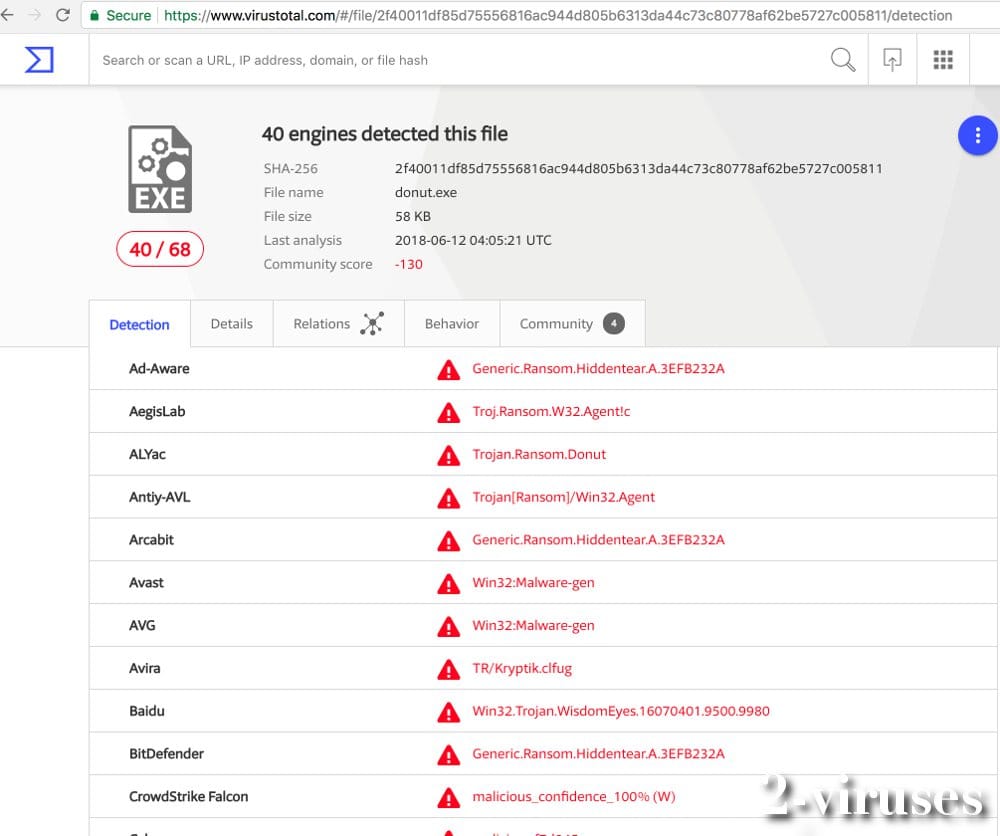The width and height of the screenshot is (1000, 836).
Task: Click the community score -130
Action: [x=409, y=264]
